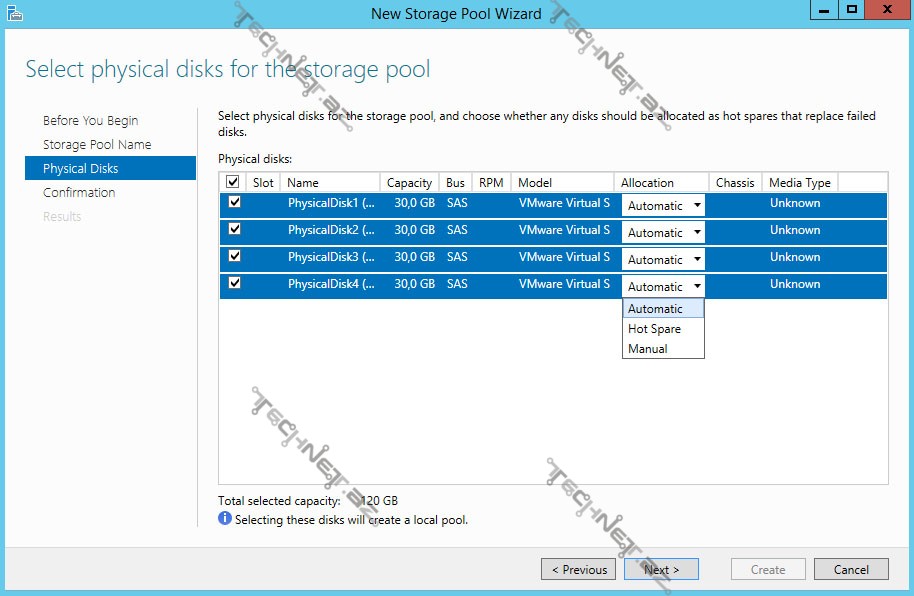Cancel the storage pool wizard
The image size is (914, 596).
coord(850,569)
